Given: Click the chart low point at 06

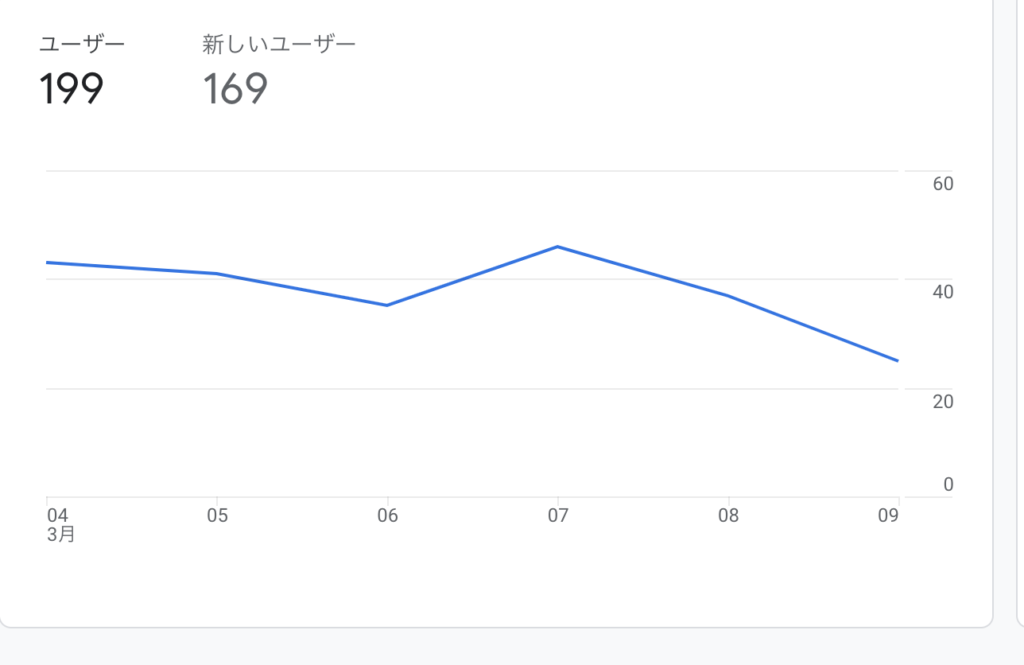Looking at the screenshot, I should (x=387, y=305).
